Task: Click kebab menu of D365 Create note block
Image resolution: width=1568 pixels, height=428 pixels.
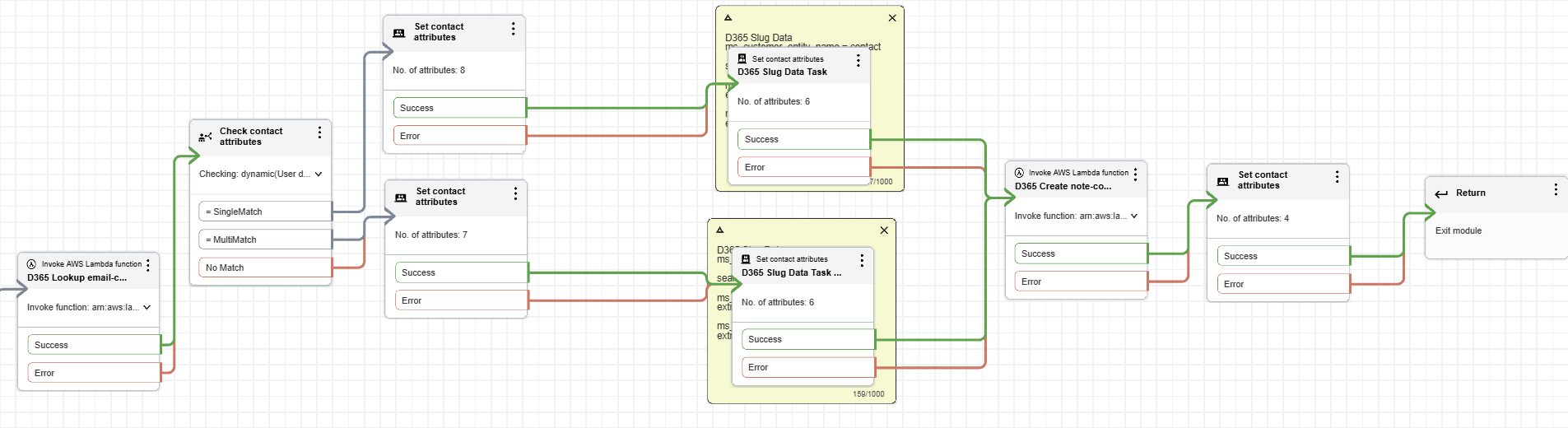Action: pyautogui.click(x=1135, y=174)
